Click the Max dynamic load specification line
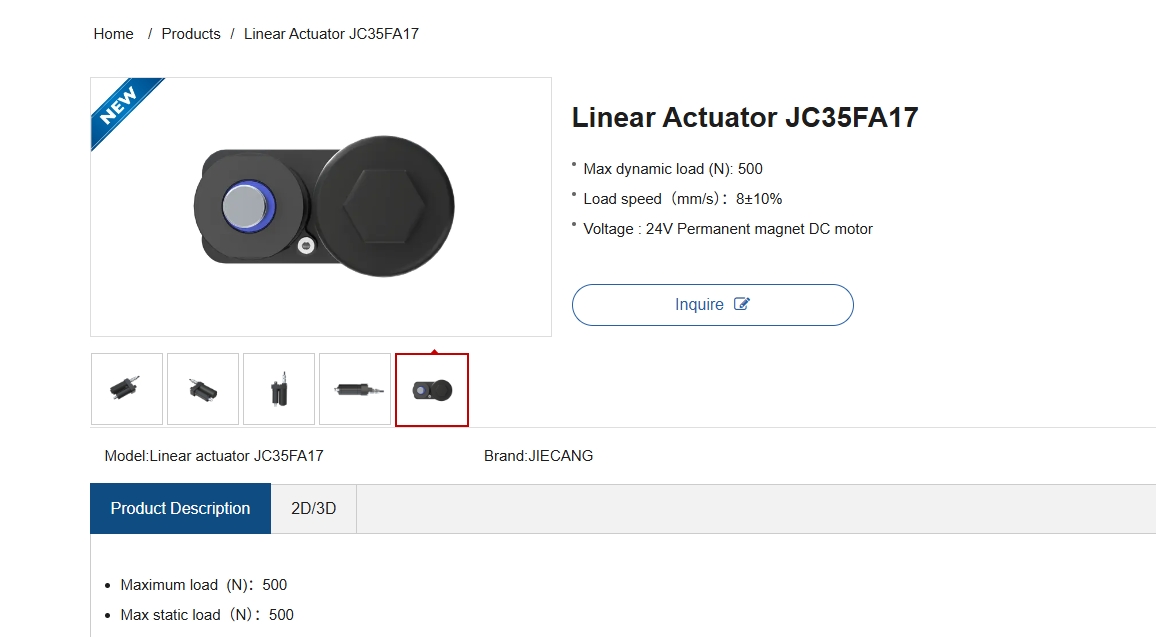The height and width of the screenshot is (637, 1156). (672, 169)
